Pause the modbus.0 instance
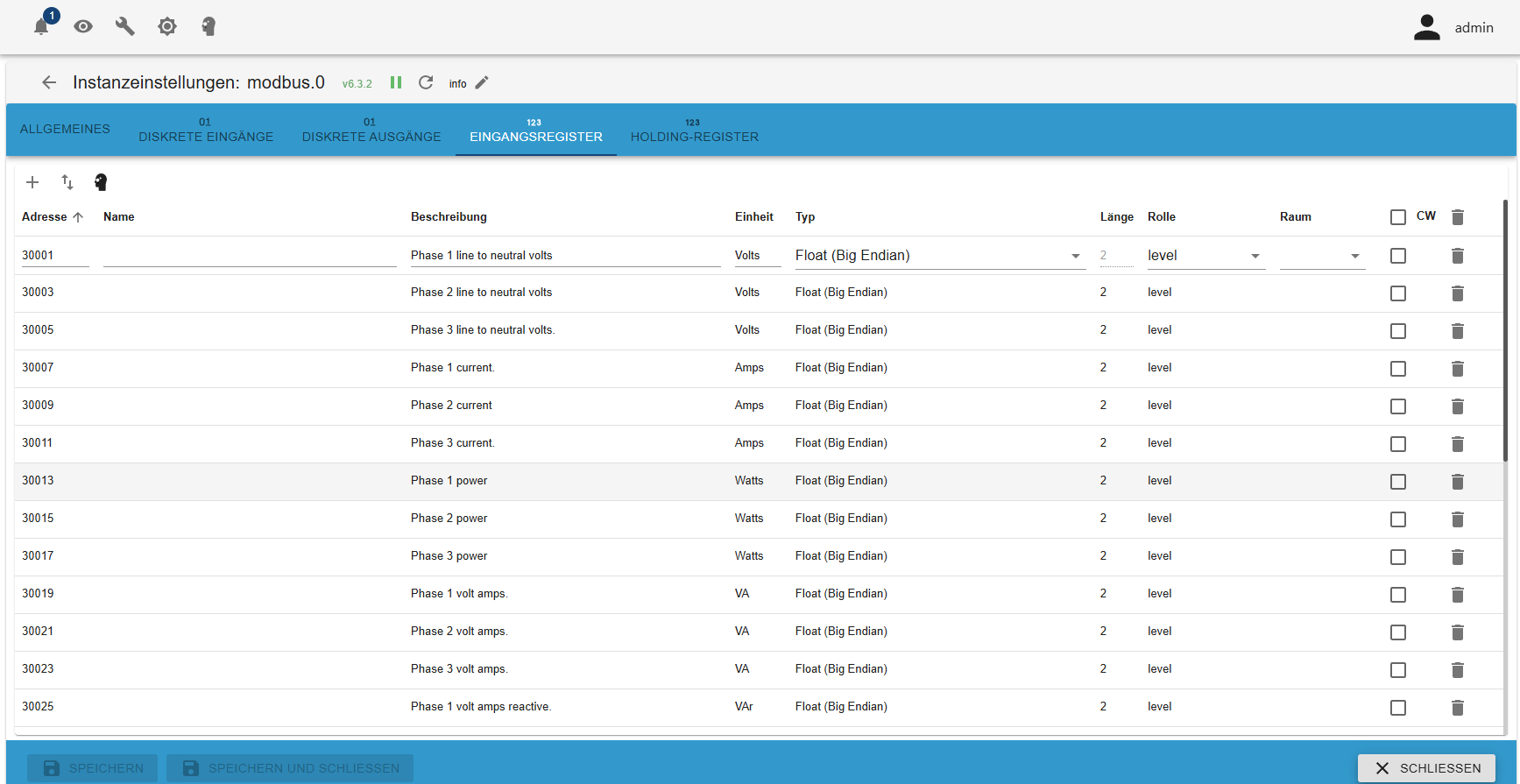1520x784 pixels. point(396,82)
